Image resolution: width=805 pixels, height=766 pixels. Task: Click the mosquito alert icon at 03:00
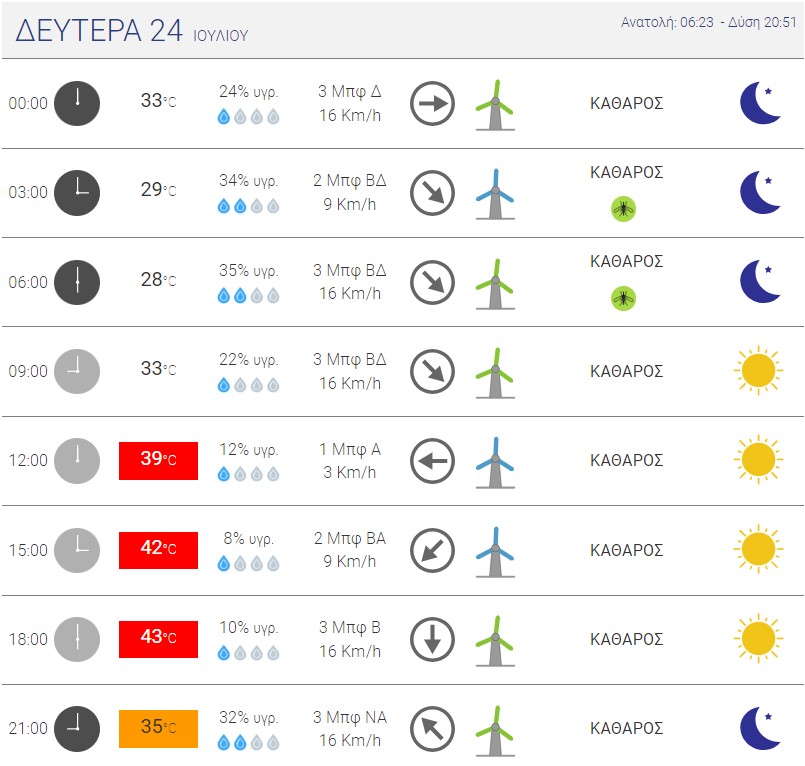[x=624, y=209]
